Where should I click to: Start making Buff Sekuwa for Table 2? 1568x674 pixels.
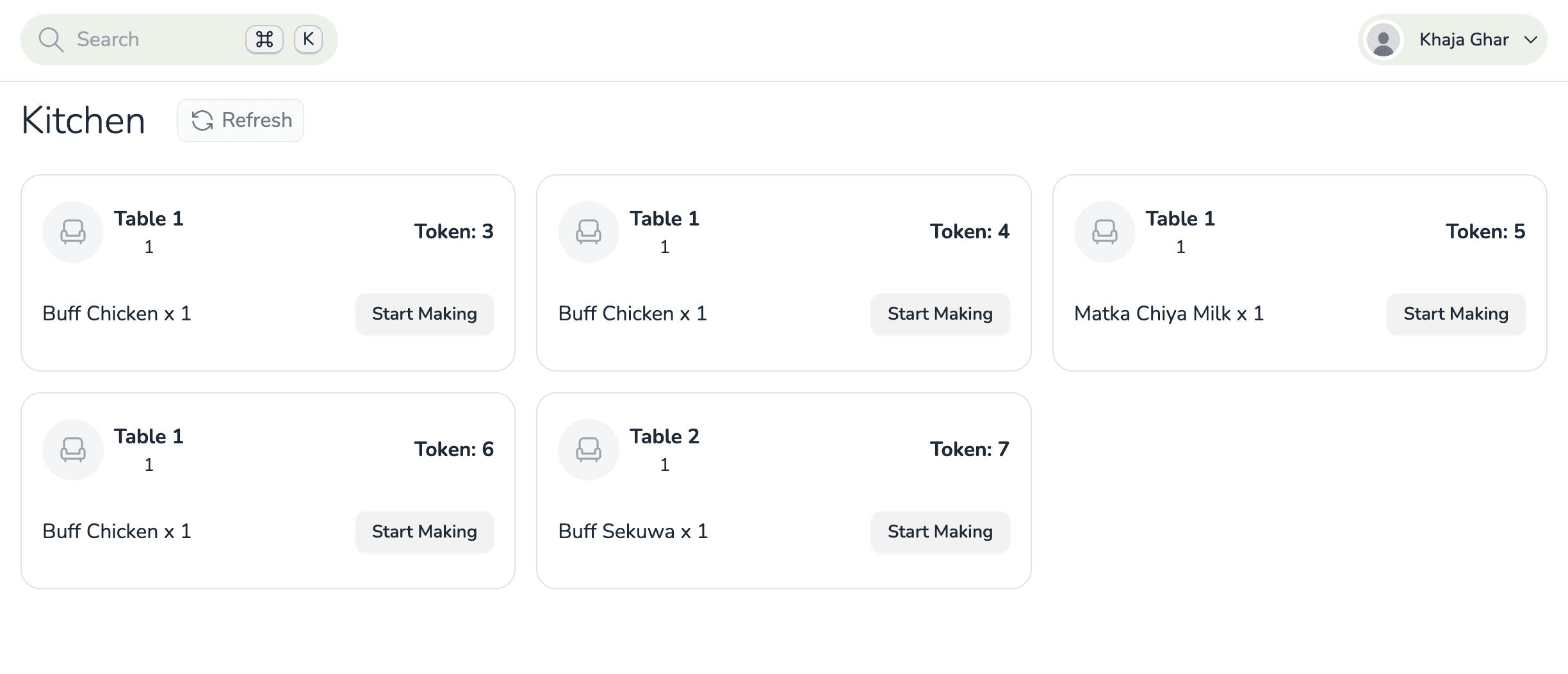click(940, 532)
